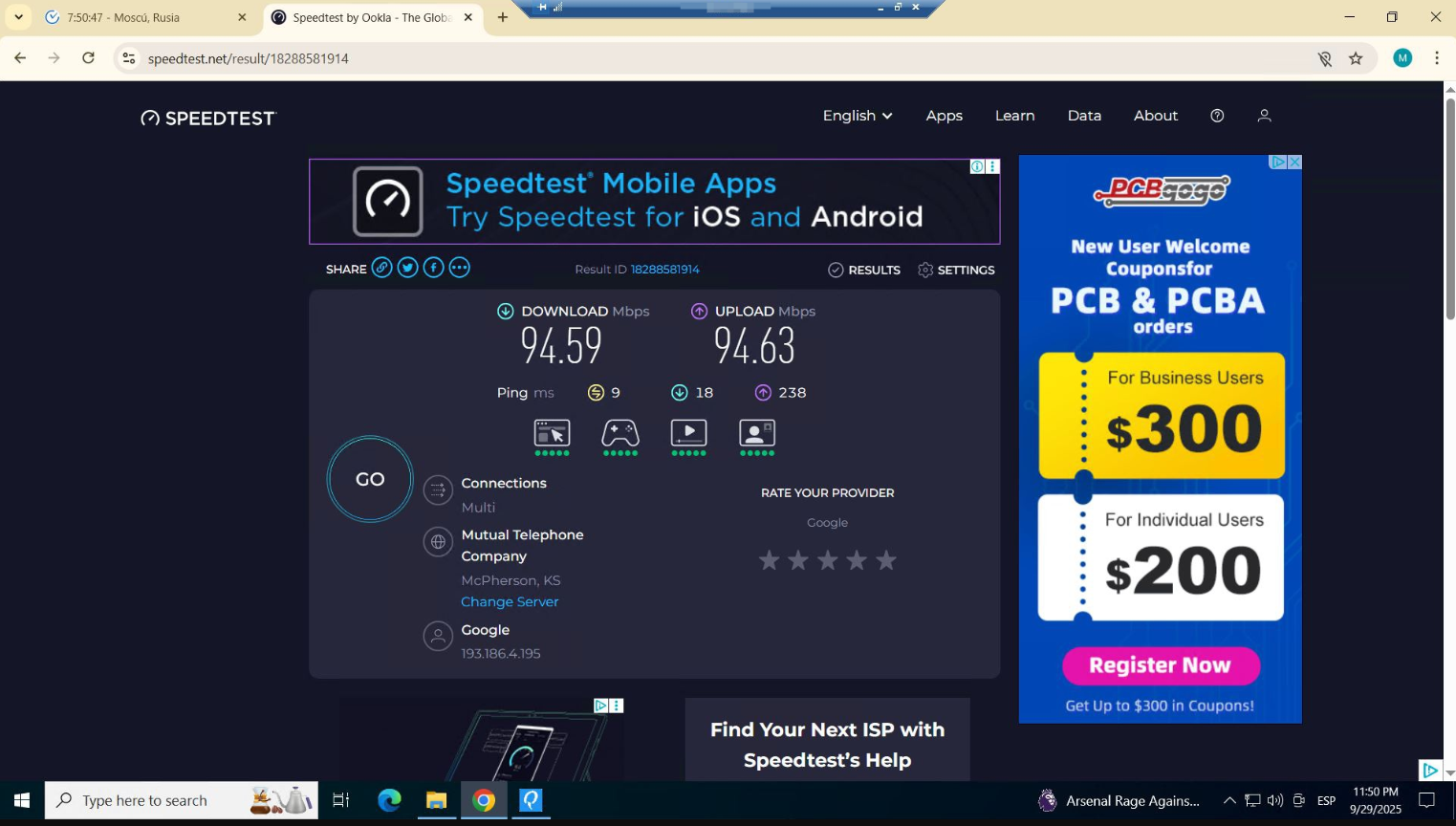Open the Learn menu

pos(1014,116)
